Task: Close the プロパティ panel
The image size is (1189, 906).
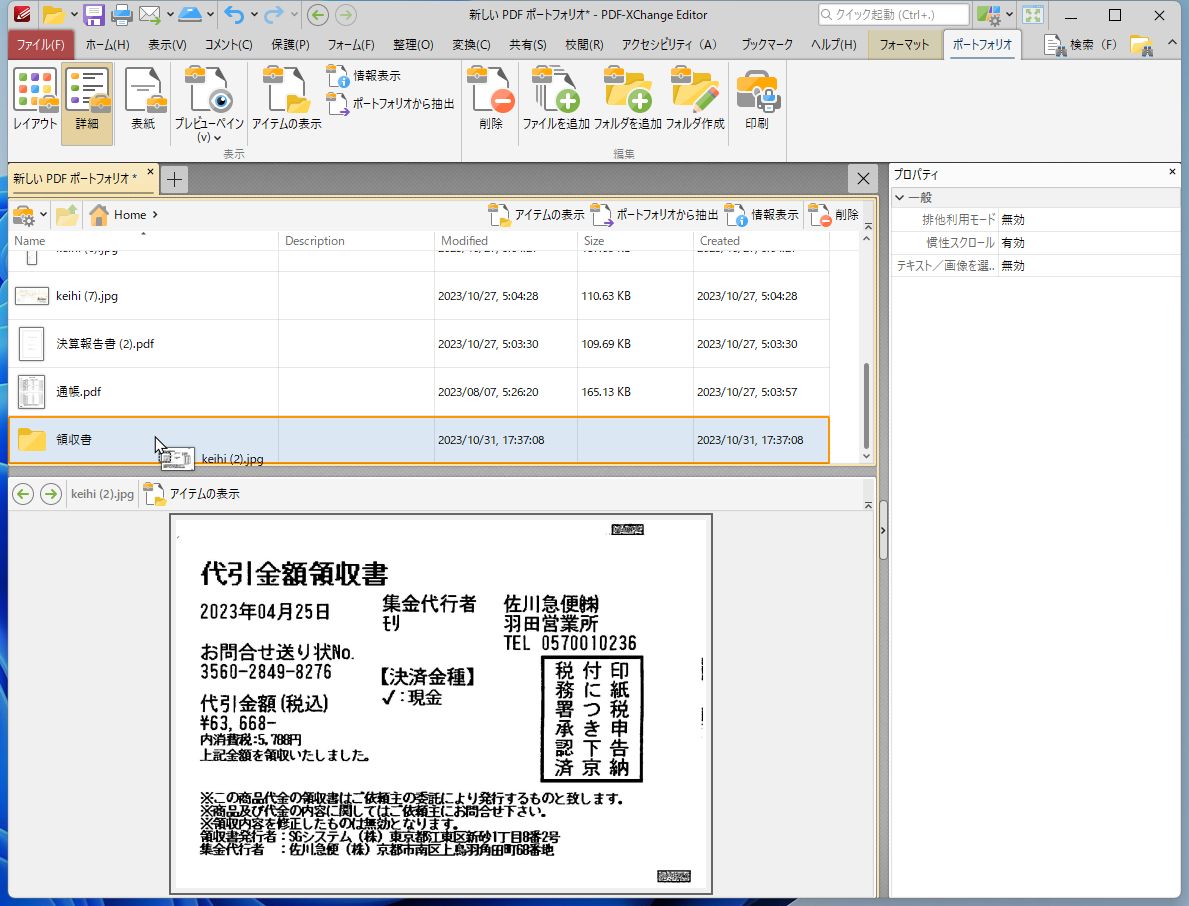Action: pos(1172,172)
